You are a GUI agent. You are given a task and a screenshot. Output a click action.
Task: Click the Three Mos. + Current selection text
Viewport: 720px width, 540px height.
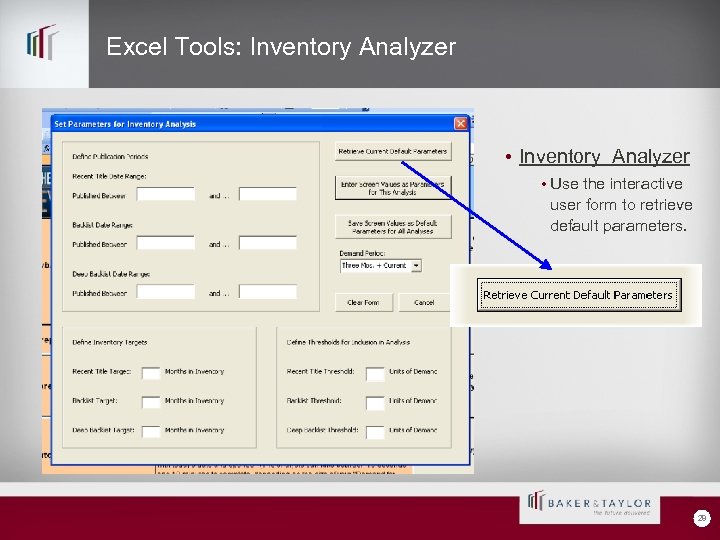374,265
